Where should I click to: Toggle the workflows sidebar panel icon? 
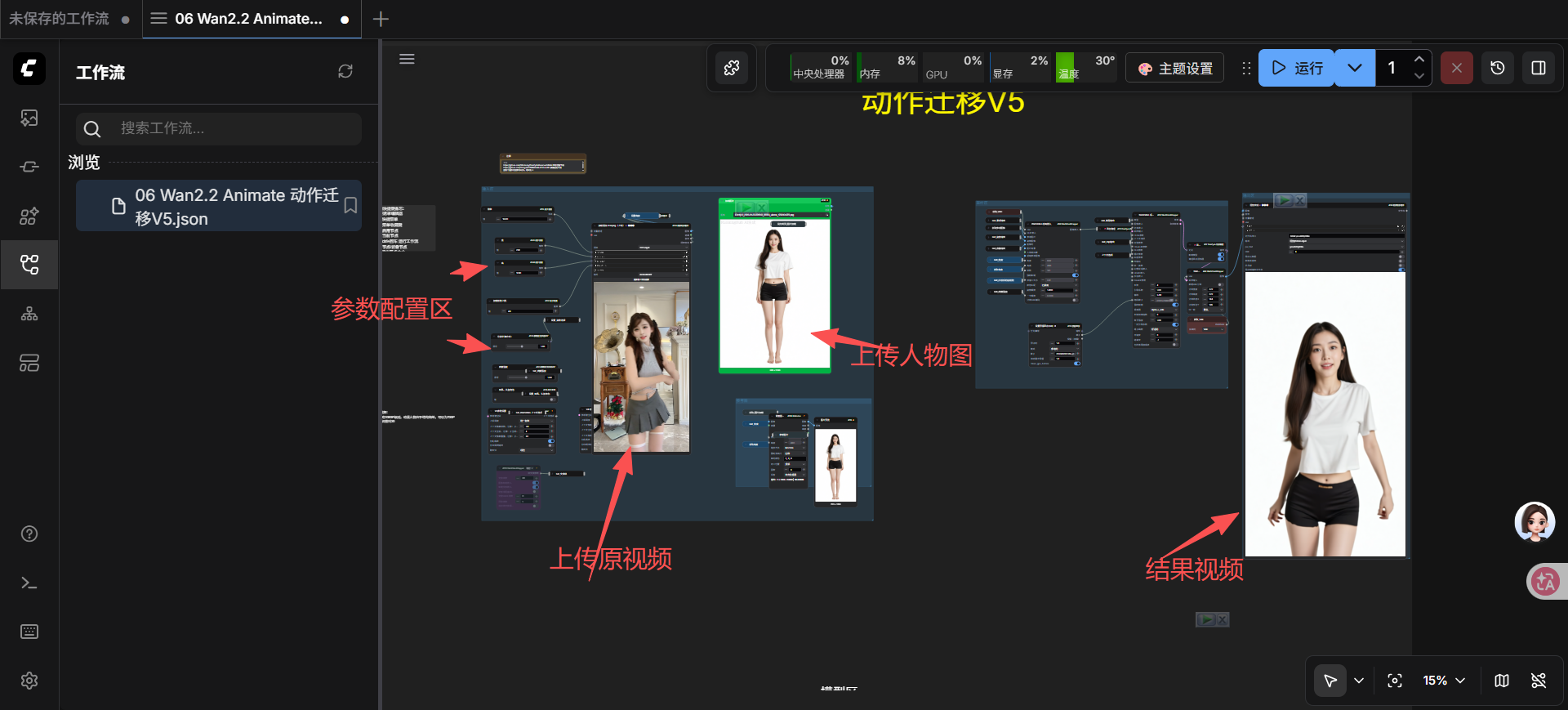point(29,265)
